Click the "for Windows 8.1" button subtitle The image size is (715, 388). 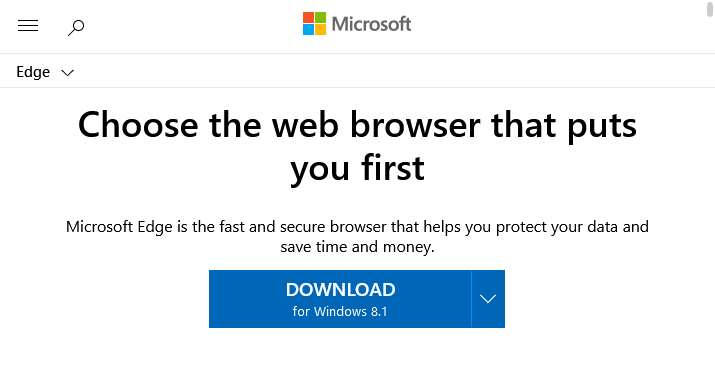coord(340,311)
